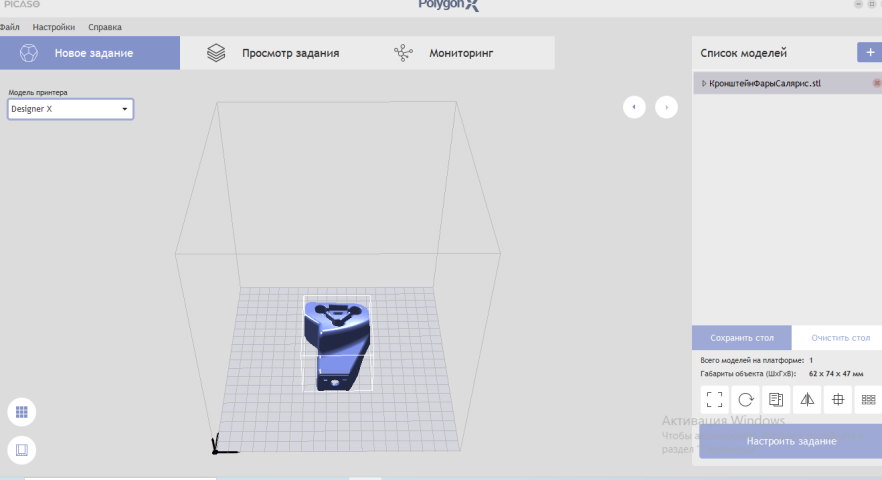Add a model with the plus button
The height and width of the screenshot is (480, 882).
tap(870, 52)
